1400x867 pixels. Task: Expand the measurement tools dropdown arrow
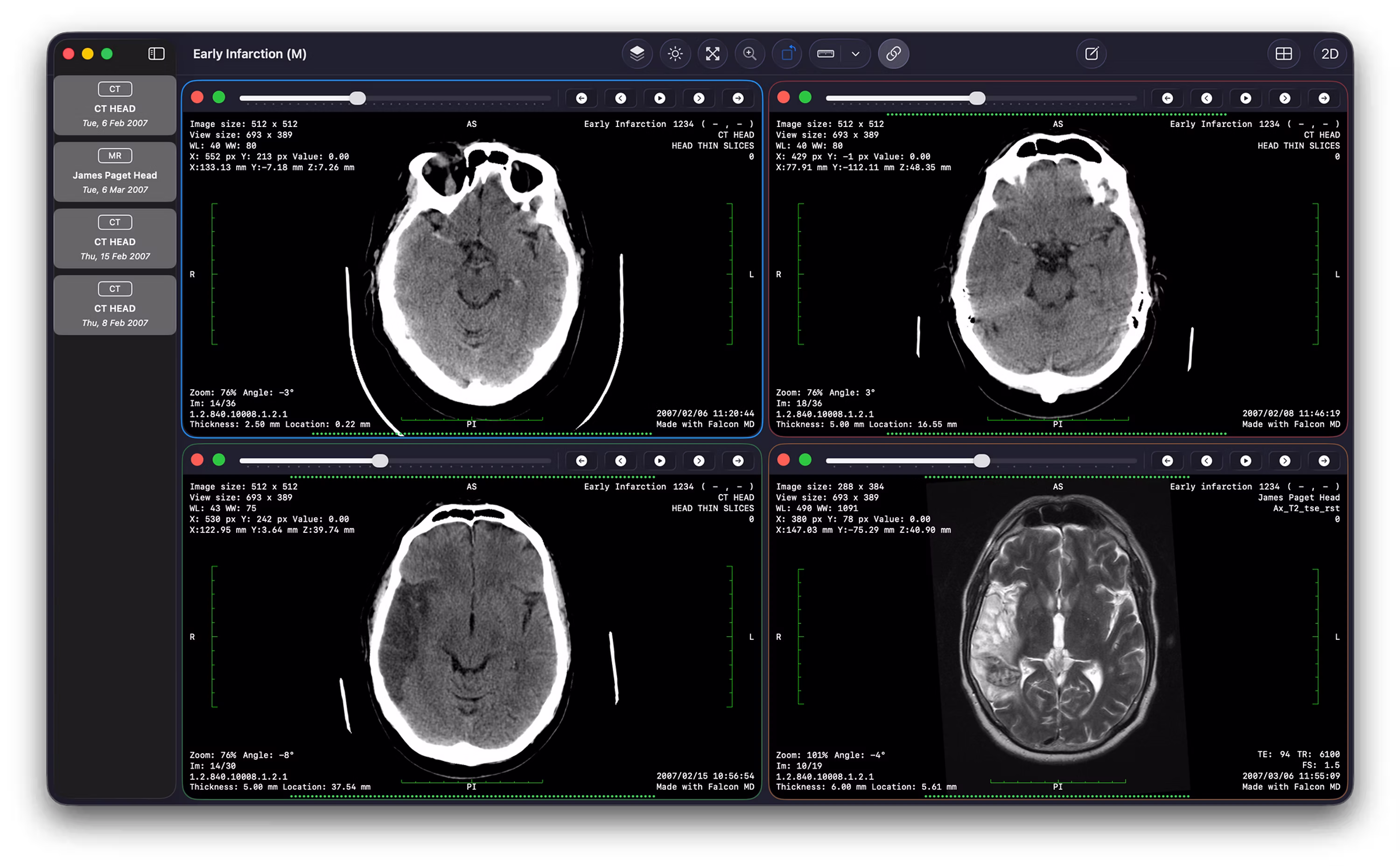[x=855, y=54]
